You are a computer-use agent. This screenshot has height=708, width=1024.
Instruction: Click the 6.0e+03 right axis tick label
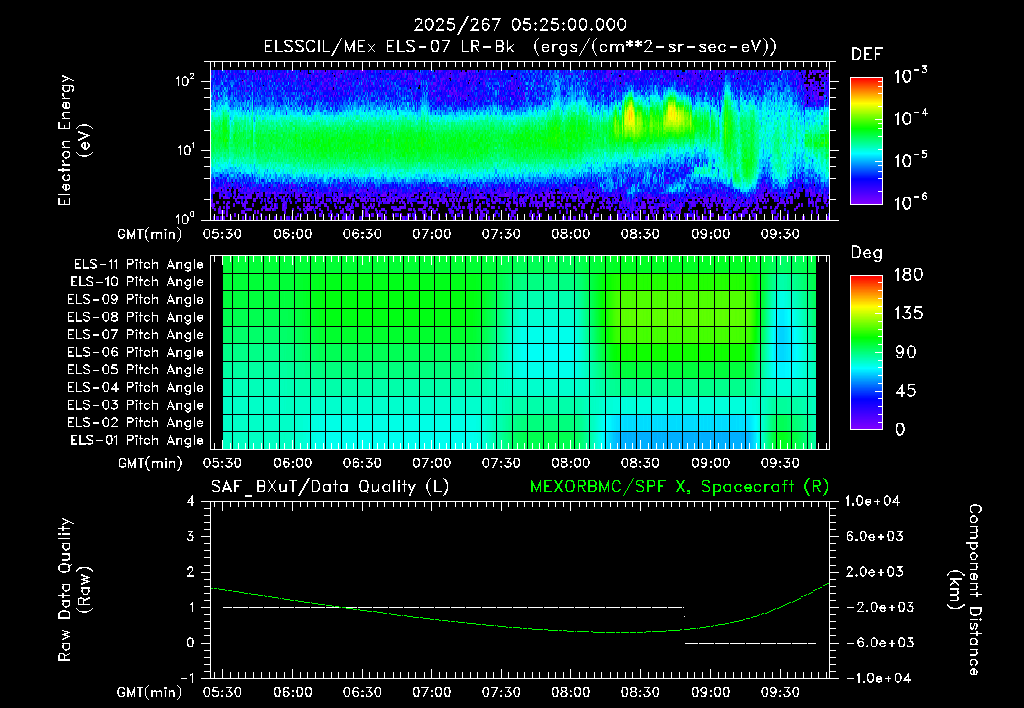(875, 536)
